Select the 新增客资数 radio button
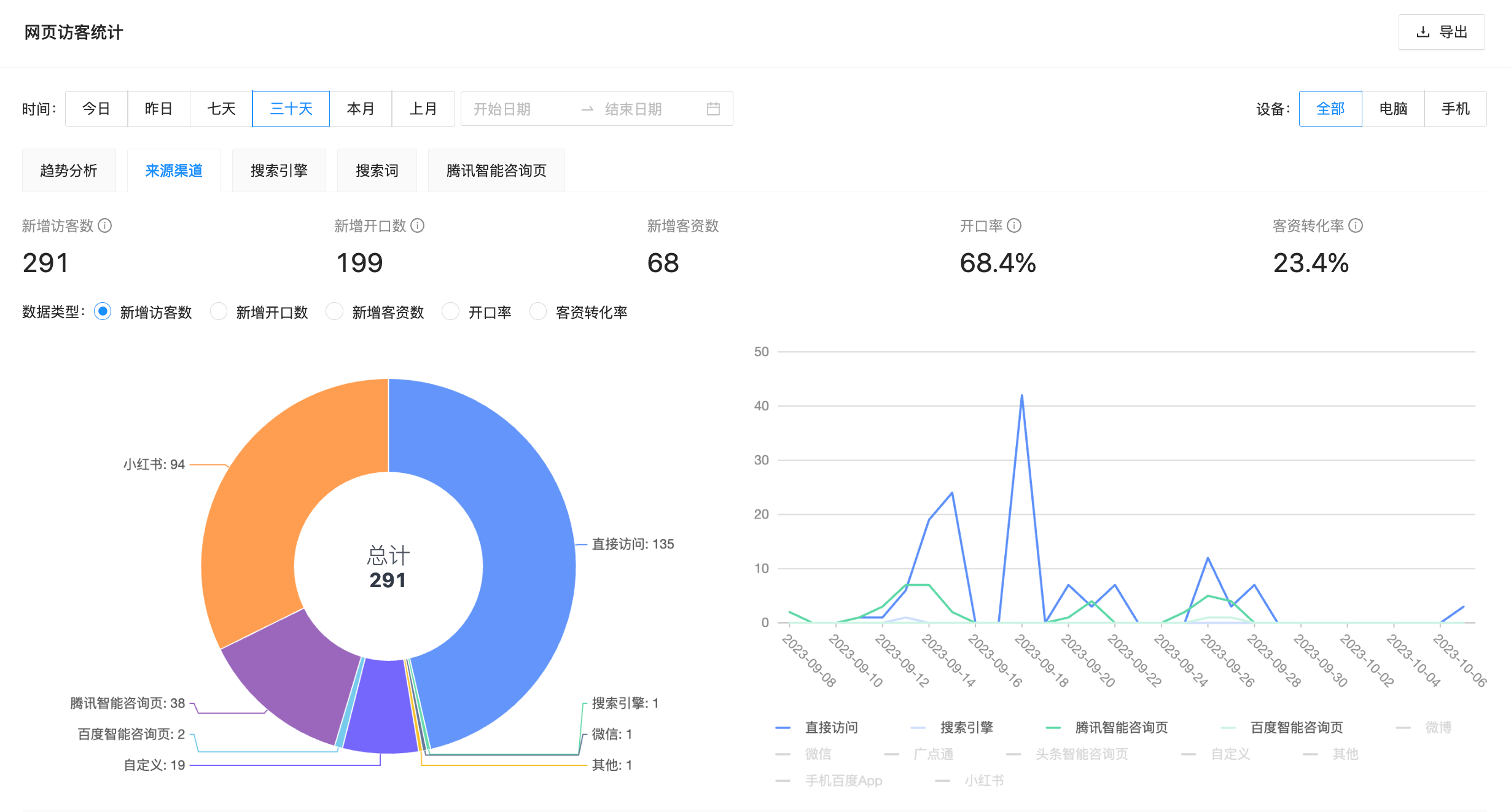 coord(335,311)
